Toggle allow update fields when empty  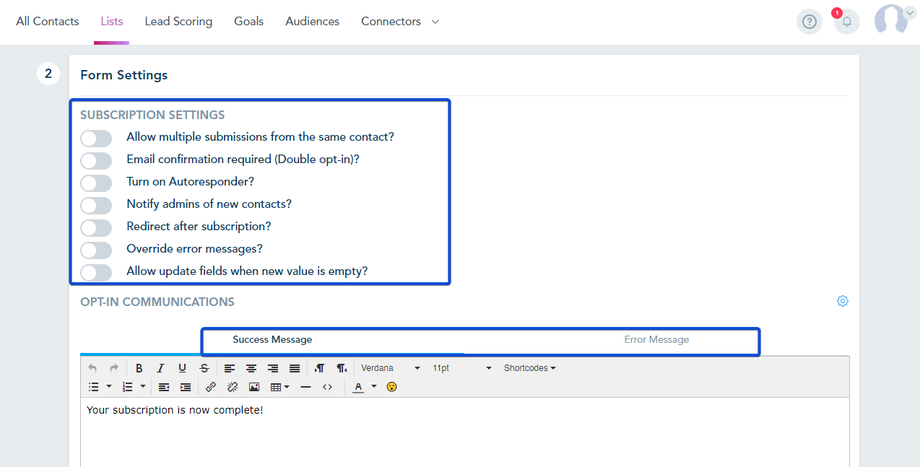(x=96, y=272)
